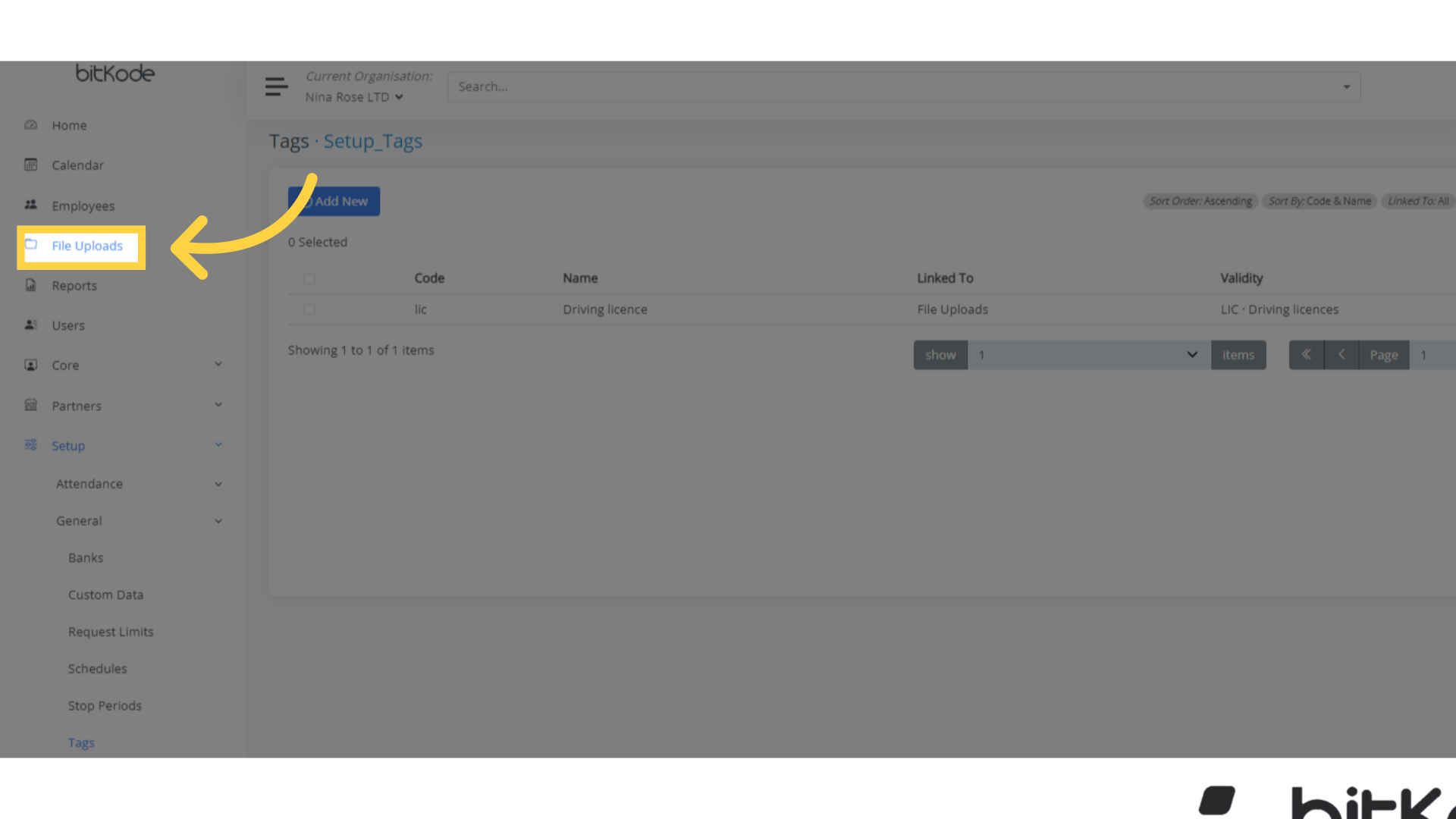Open the Setup_Tags breadcrumb link
The height and width of the screenshot is (819, 1456).
click(x=372, y=141)
